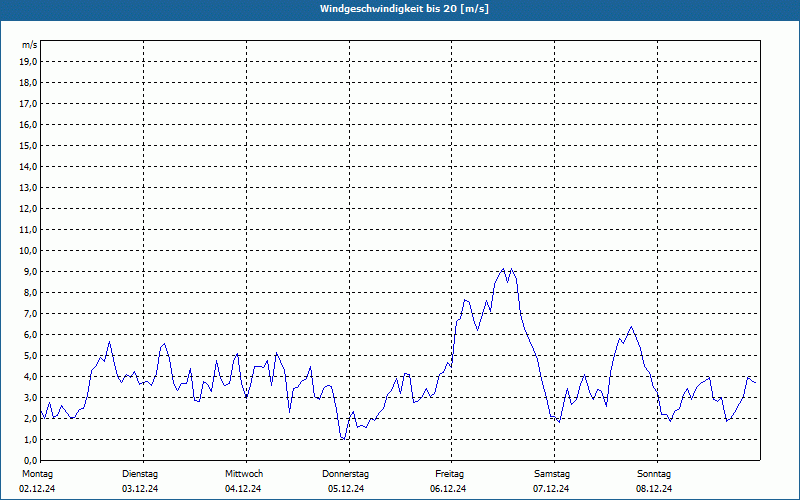Click the 0,0 y-axis label
Viewport: 800px width, 500px height.
tap(30, 460)
